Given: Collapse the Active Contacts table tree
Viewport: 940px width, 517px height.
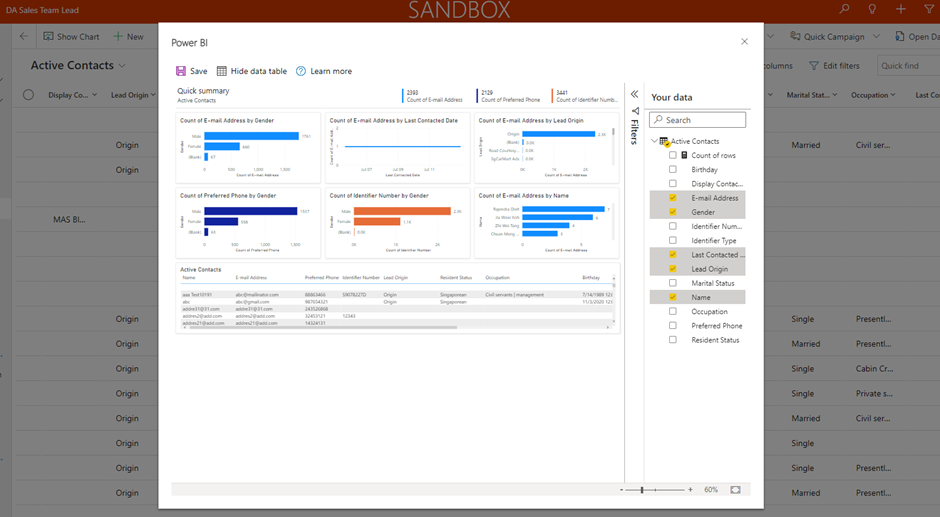Looking at the screenshot, I should (654, 141).
